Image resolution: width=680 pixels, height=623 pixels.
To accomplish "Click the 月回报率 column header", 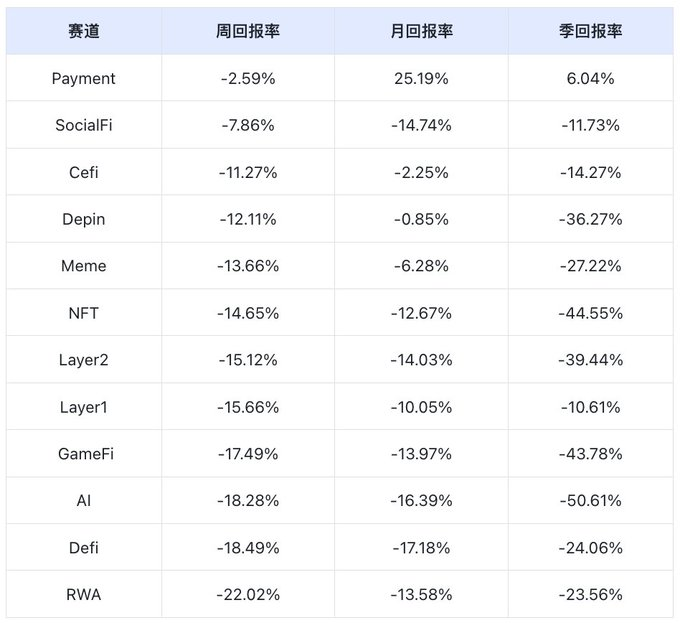I will [x=422, y=31].
